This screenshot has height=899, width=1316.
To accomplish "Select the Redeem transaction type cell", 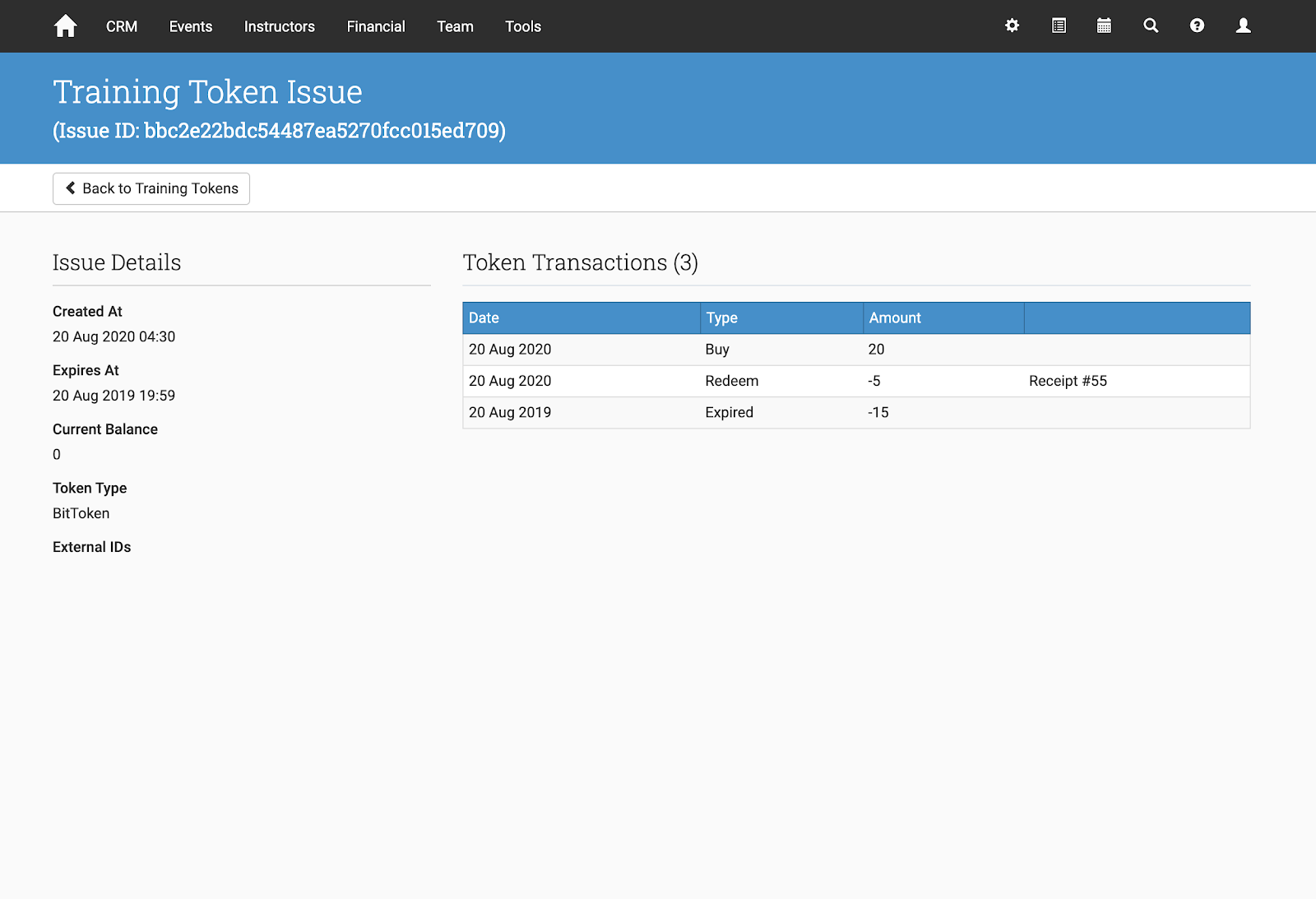I will point(781,381).
